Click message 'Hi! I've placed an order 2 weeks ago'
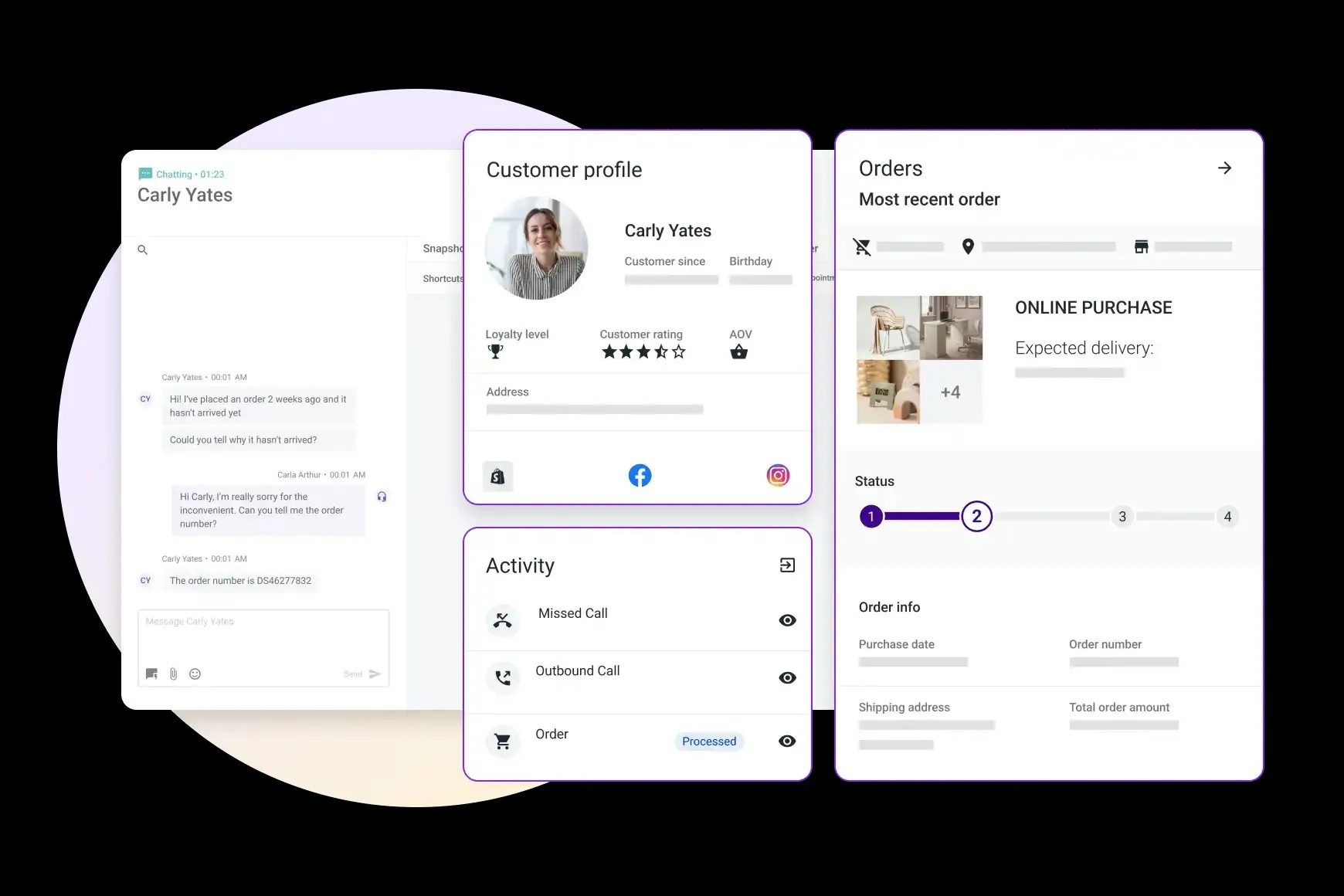1344x896 pixels. pyautogui.click(x=258, y=406)
